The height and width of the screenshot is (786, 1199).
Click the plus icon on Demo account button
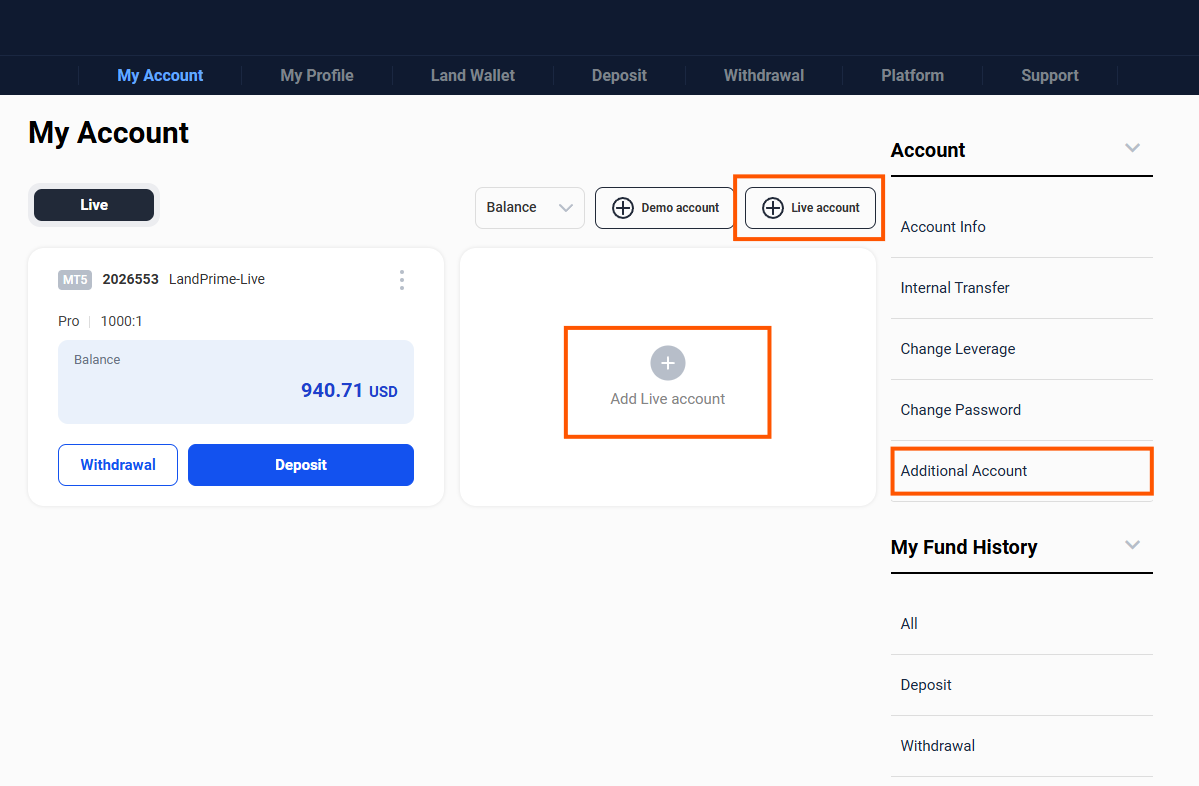pyautogui.click(x=623, y=208)
